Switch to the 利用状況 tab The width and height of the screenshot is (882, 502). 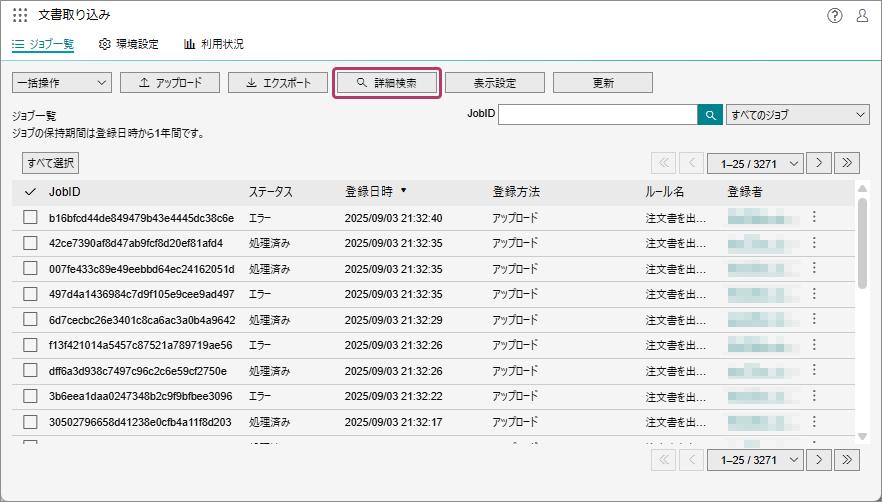tap(214, 44)
